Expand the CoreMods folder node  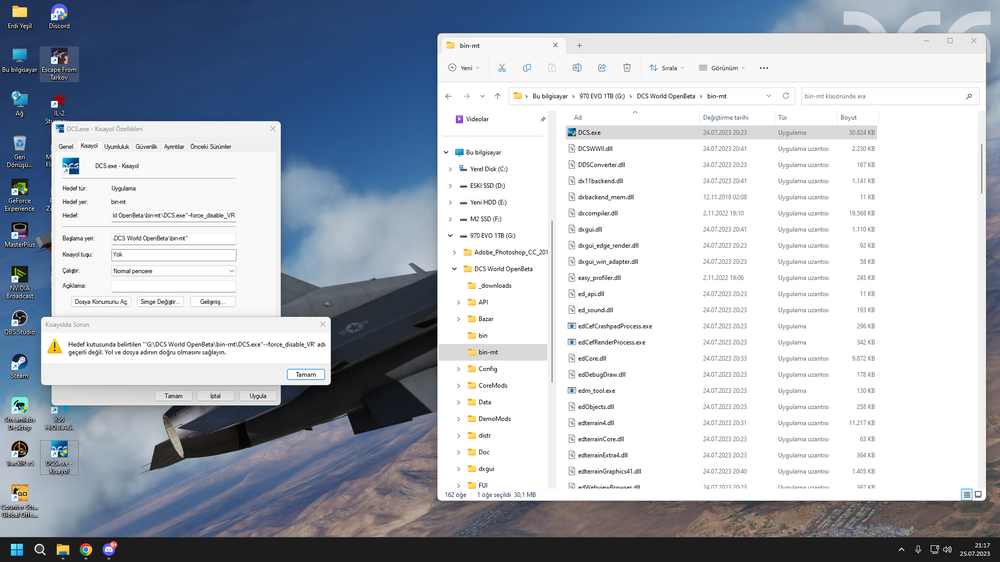[x=459, y=385]
